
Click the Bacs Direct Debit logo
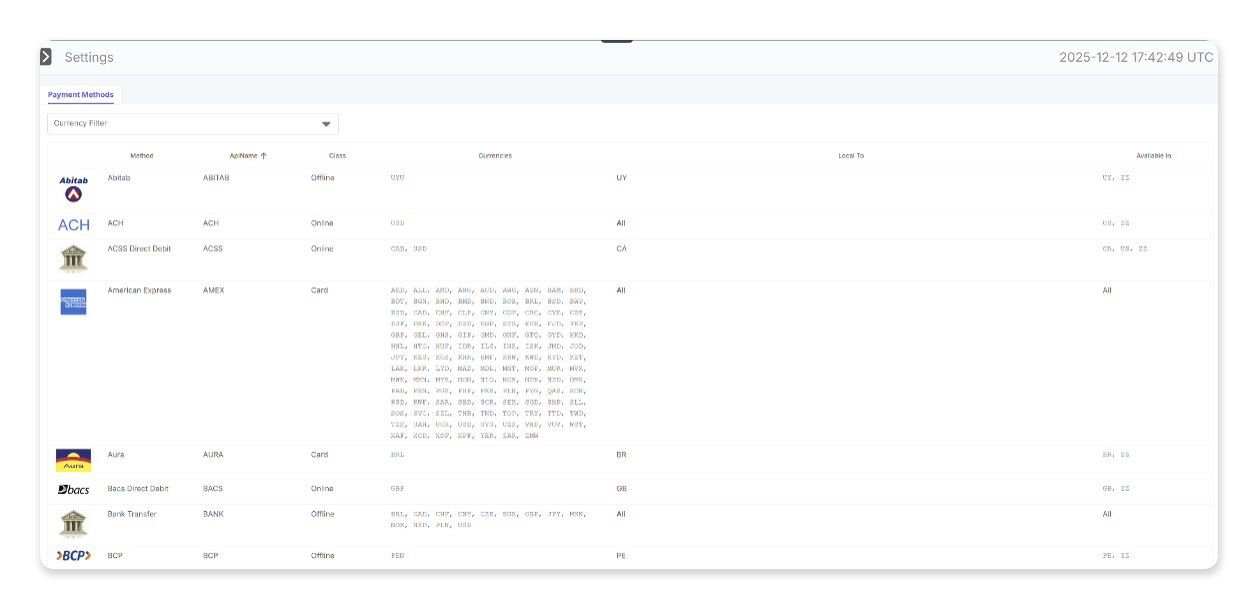(x=74, y=489)
